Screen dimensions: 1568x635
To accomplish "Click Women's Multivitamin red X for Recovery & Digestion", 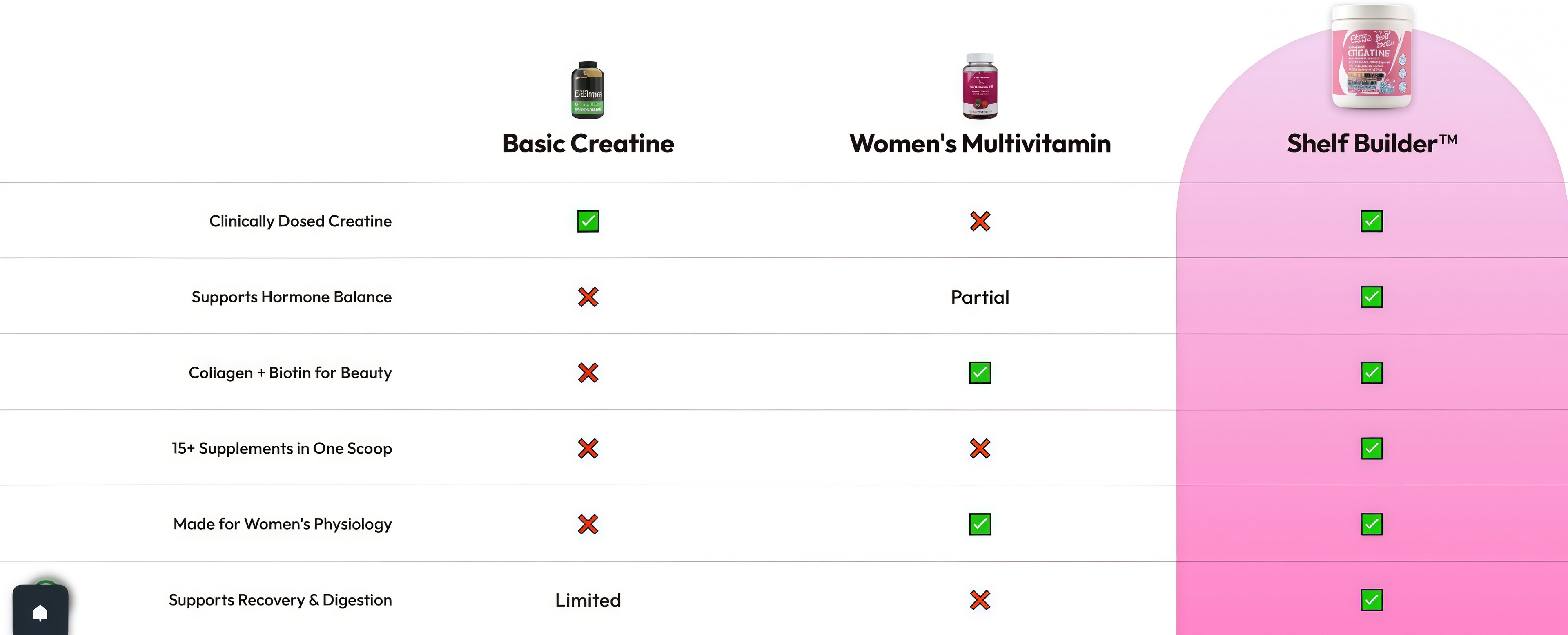I will pos(980,600).
